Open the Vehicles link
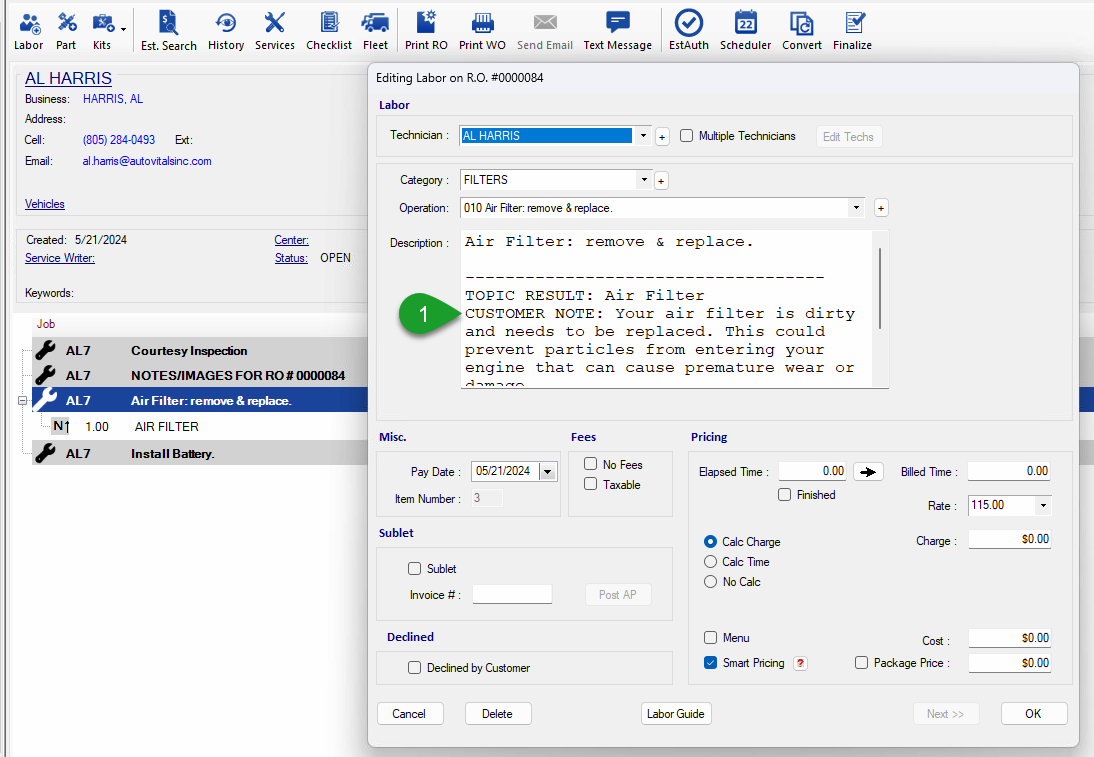The width and height of the screenshot is (1094, 757). point(45,204)
